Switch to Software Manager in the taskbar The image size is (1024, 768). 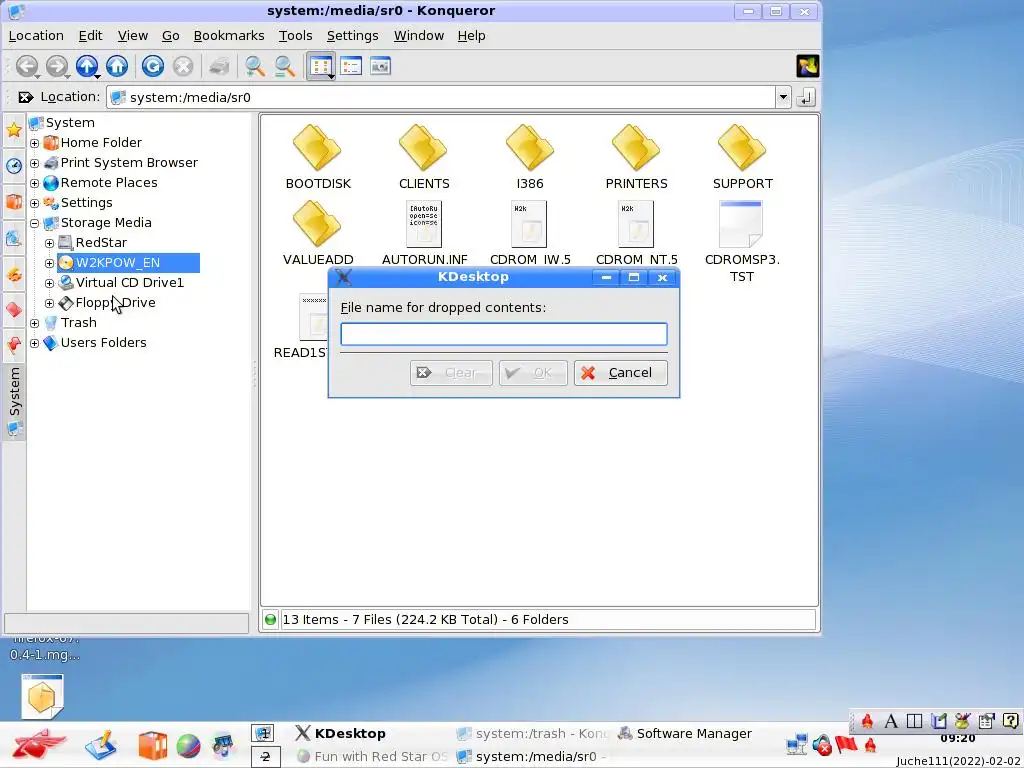click(x=685, y=733)
